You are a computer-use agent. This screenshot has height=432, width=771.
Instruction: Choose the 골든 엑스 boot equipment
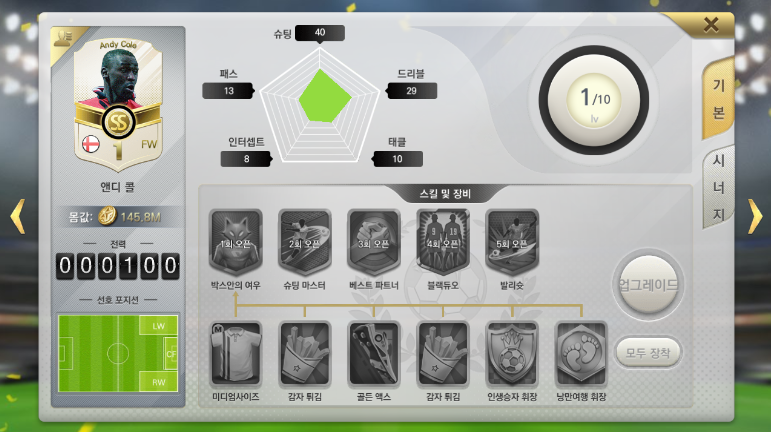[x=374, y=354]
